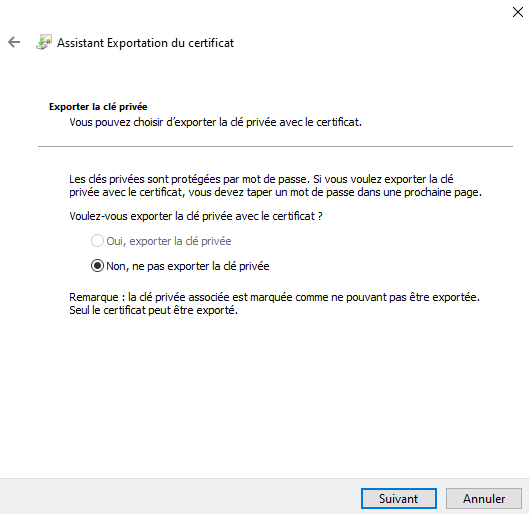The width and height of the screenshot is (529, 514).
Task: Select the 'Oui, exporter la clé privée' radio button
Action: 97,241
